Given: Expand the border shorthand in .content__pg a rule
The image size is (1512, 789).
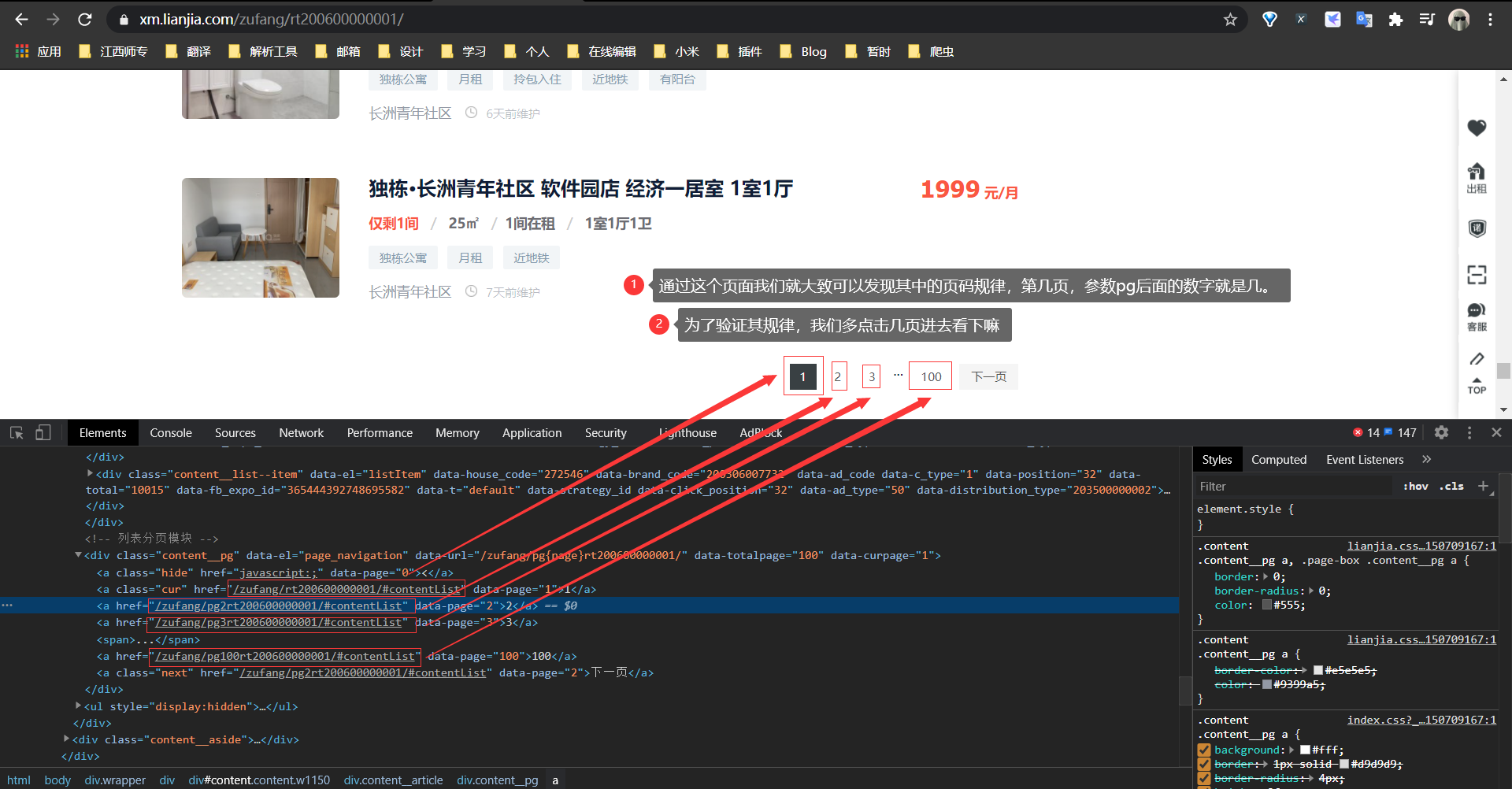Looking at the screenshot, I should click(x=1266, y=576).
